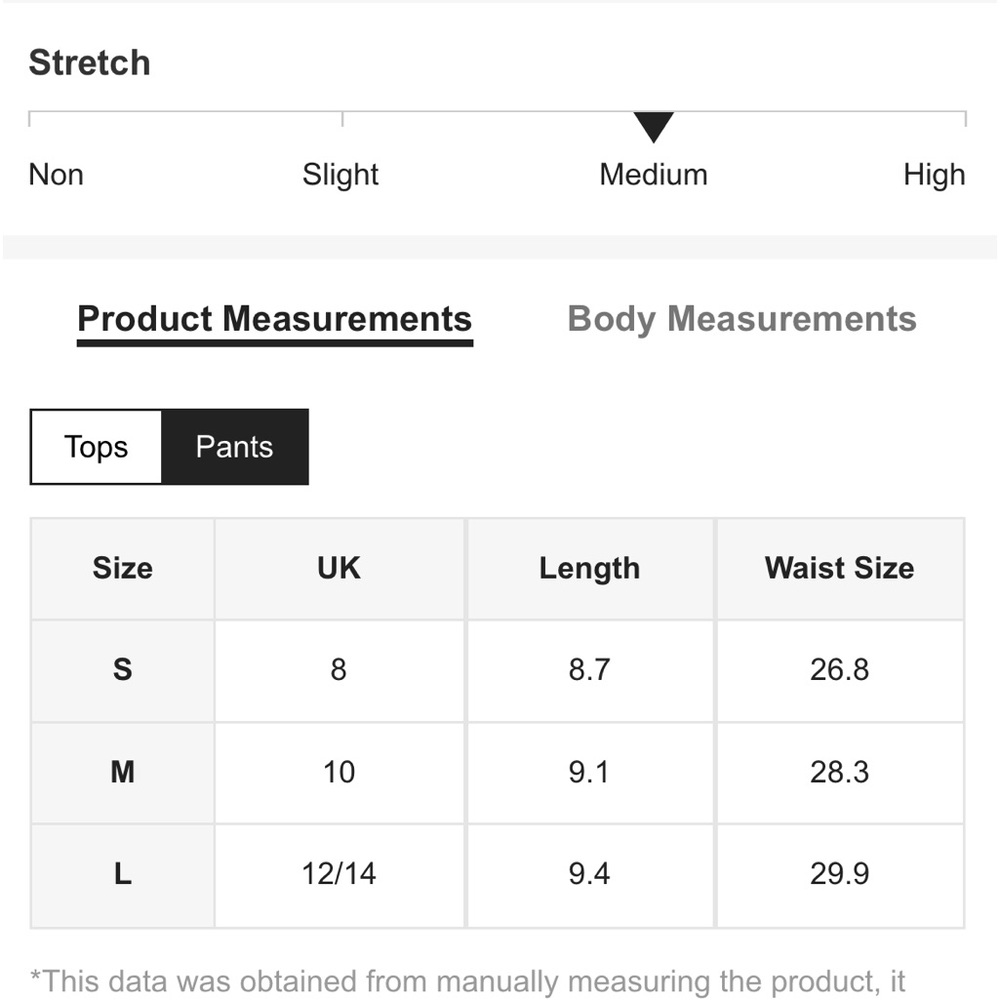Select the S size row
Image resolution: width=1000 pixels, height=1000 pixels.
(497, 670)
